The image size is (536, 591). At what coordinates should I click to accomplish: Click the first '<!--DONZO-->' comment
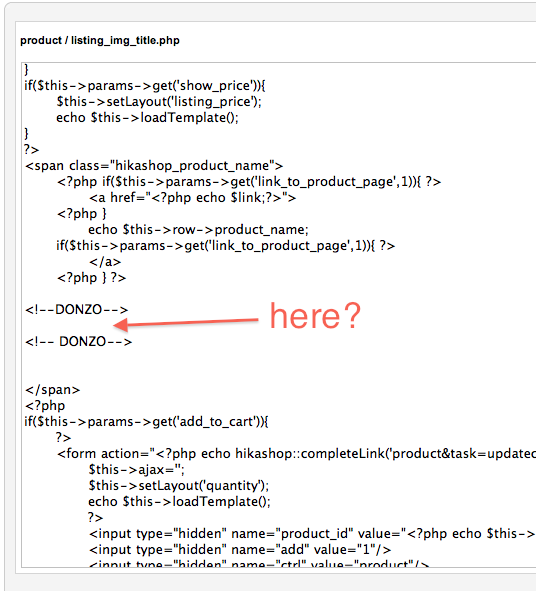point(77,310)
